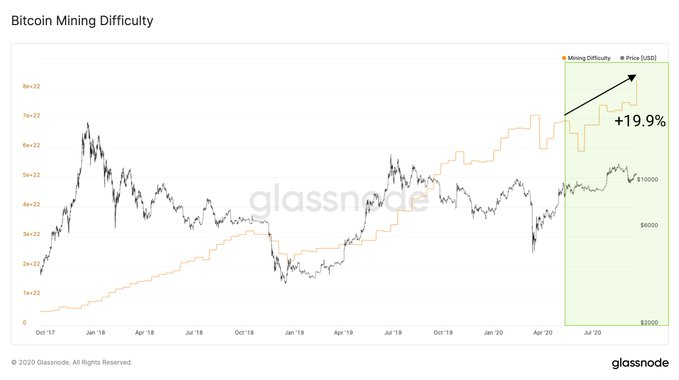Click the Jul '20 x-axis label
679x380 pixels.
pos(592,333)
